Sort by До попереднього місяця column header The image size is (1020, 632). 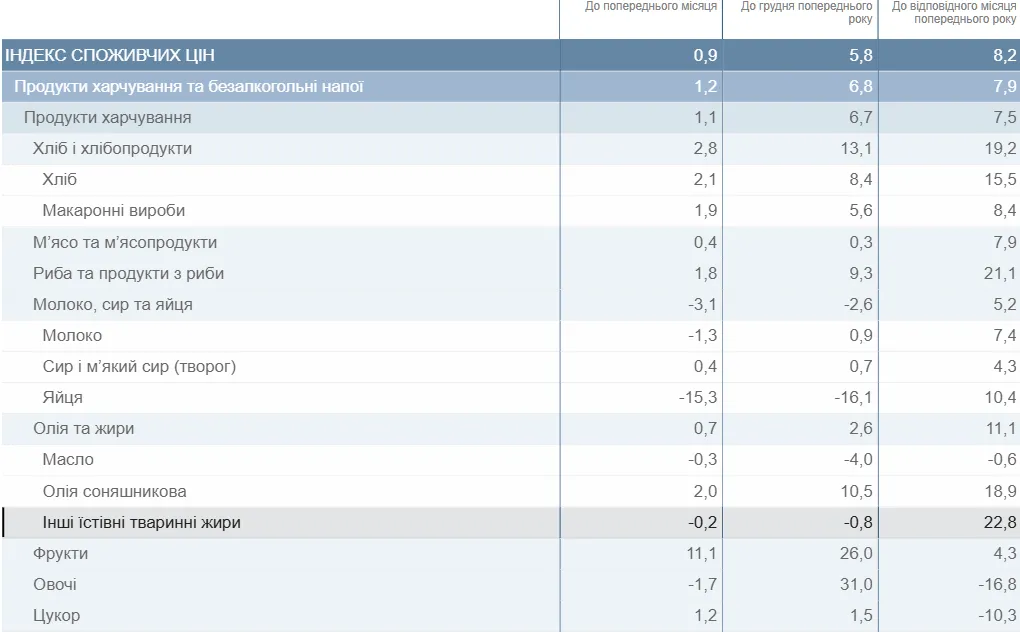point(651,7)
